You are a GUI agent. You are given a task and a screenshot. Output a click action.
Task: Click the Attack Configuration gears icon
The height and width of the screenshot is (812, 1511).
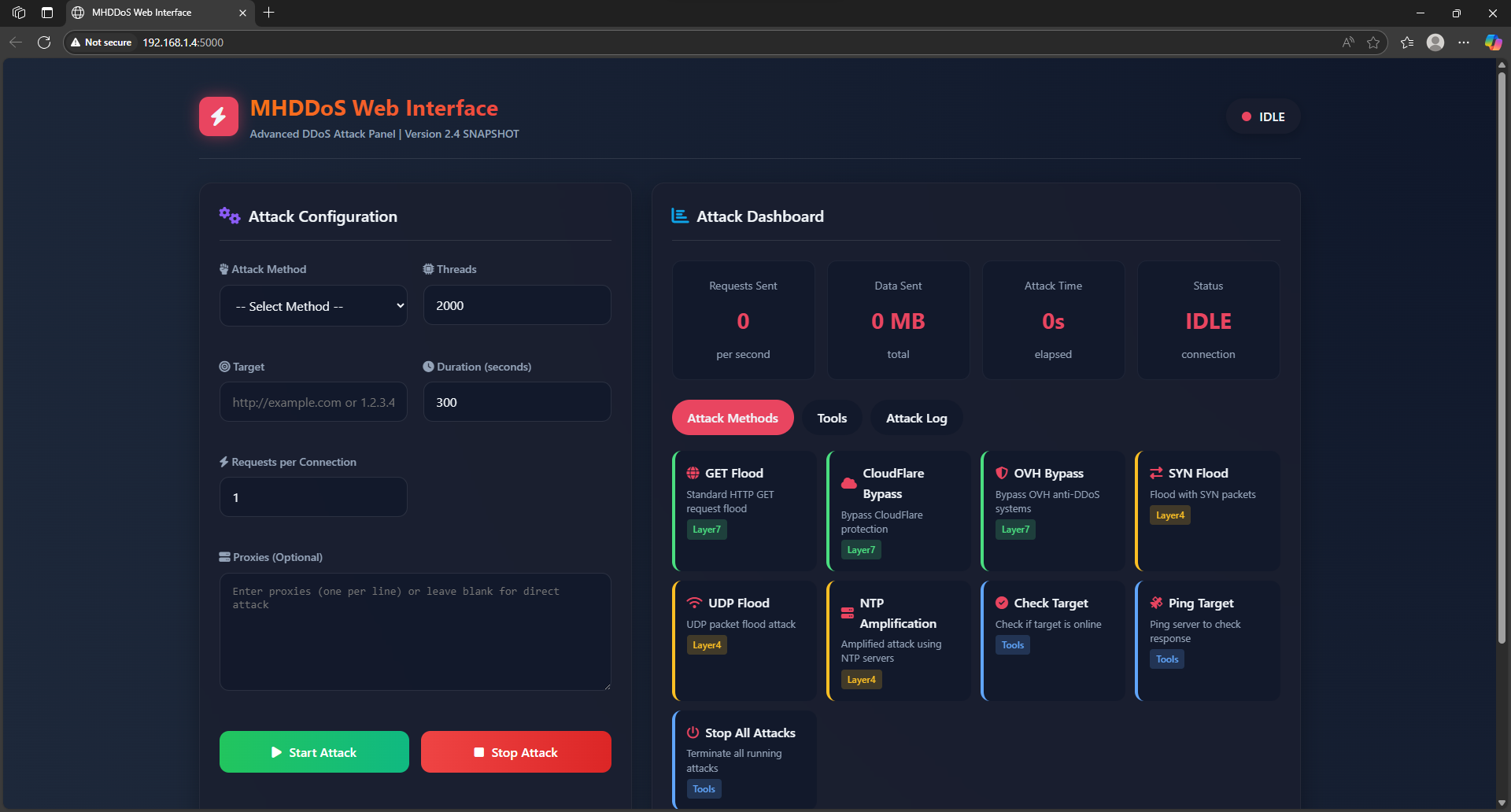pyautogui.click(x=230, y=216)
